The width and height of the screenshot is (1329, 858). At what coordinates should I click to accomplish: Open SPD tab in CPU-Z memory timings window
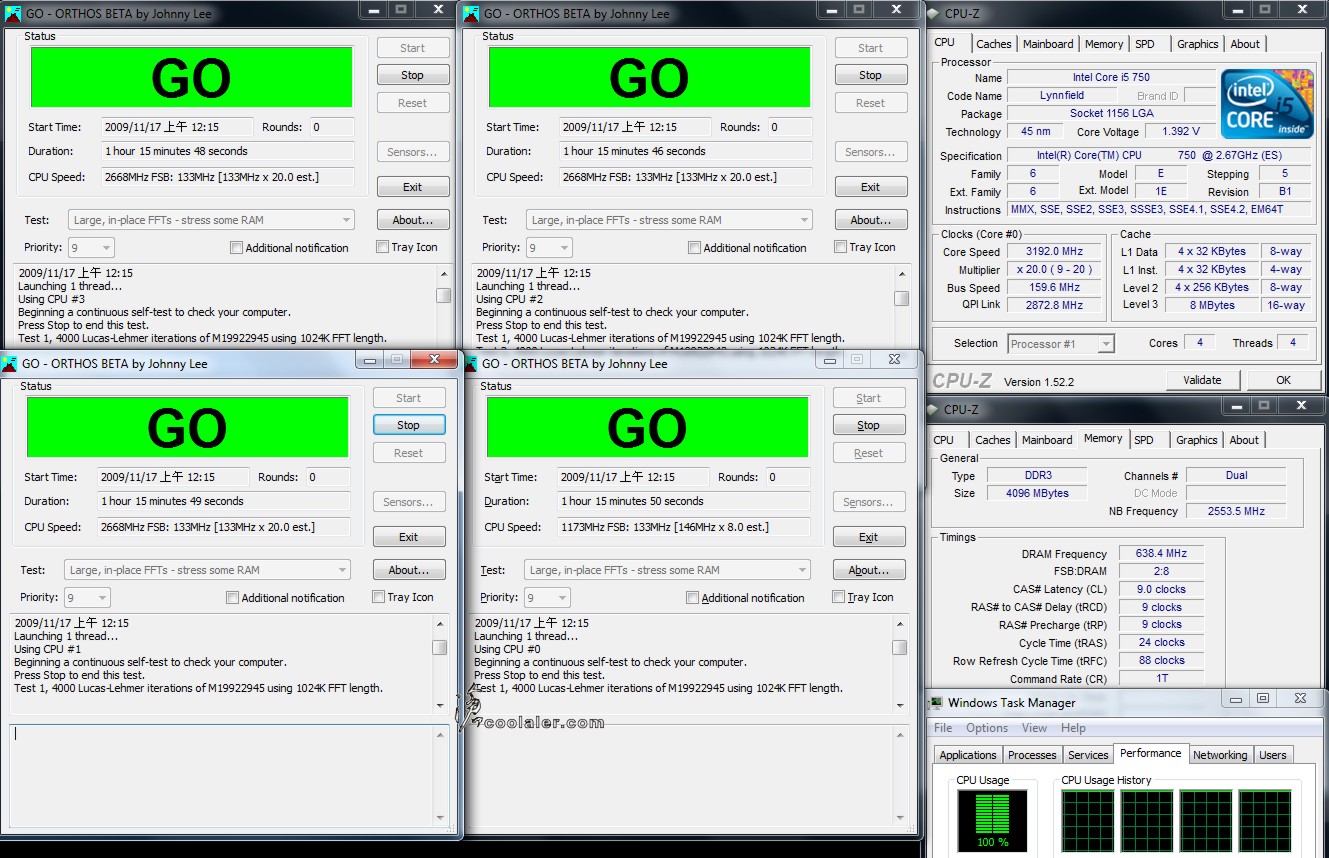coord(1144,440)
